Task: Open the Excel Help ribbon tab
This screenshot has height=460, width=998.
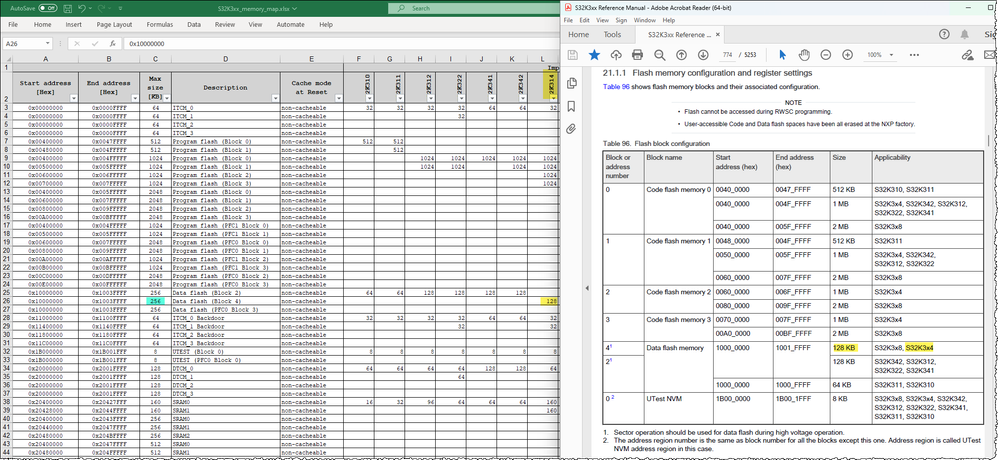Action: 326,25
